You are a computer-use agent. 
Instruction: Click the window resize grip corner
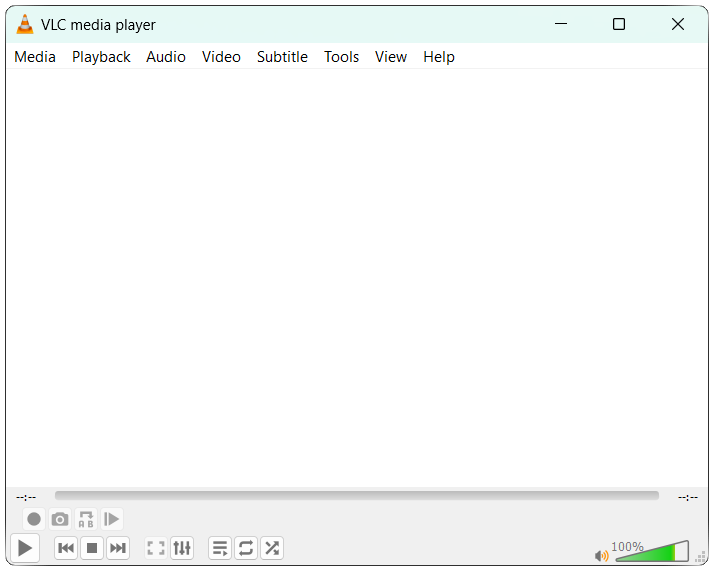click(x=701, y=557)
